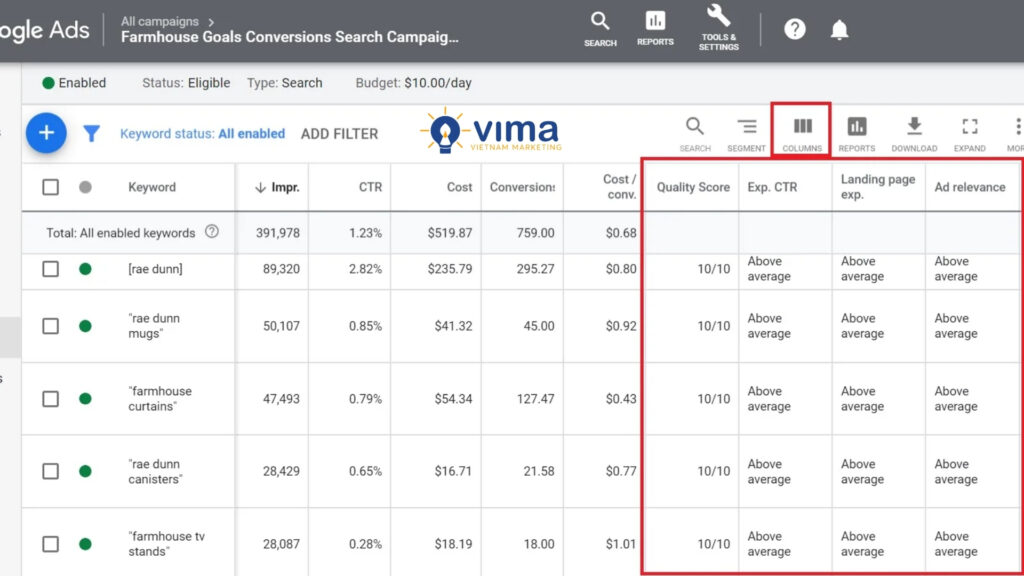Open the notifications bell

(x=839, y=29)
